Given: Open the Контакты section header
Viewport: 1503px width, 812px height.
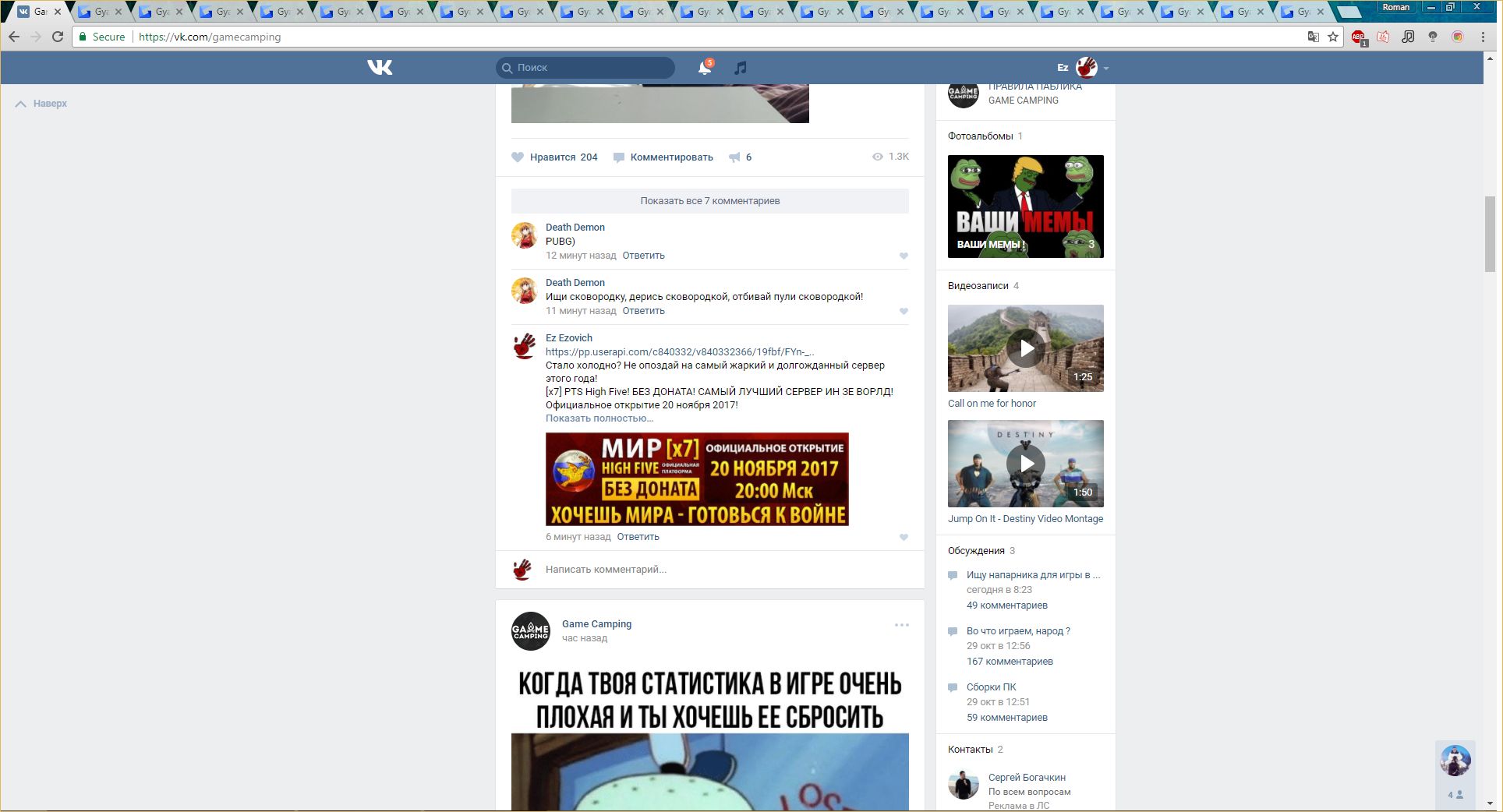Looking at the screenshot, I should coord(971,750).
